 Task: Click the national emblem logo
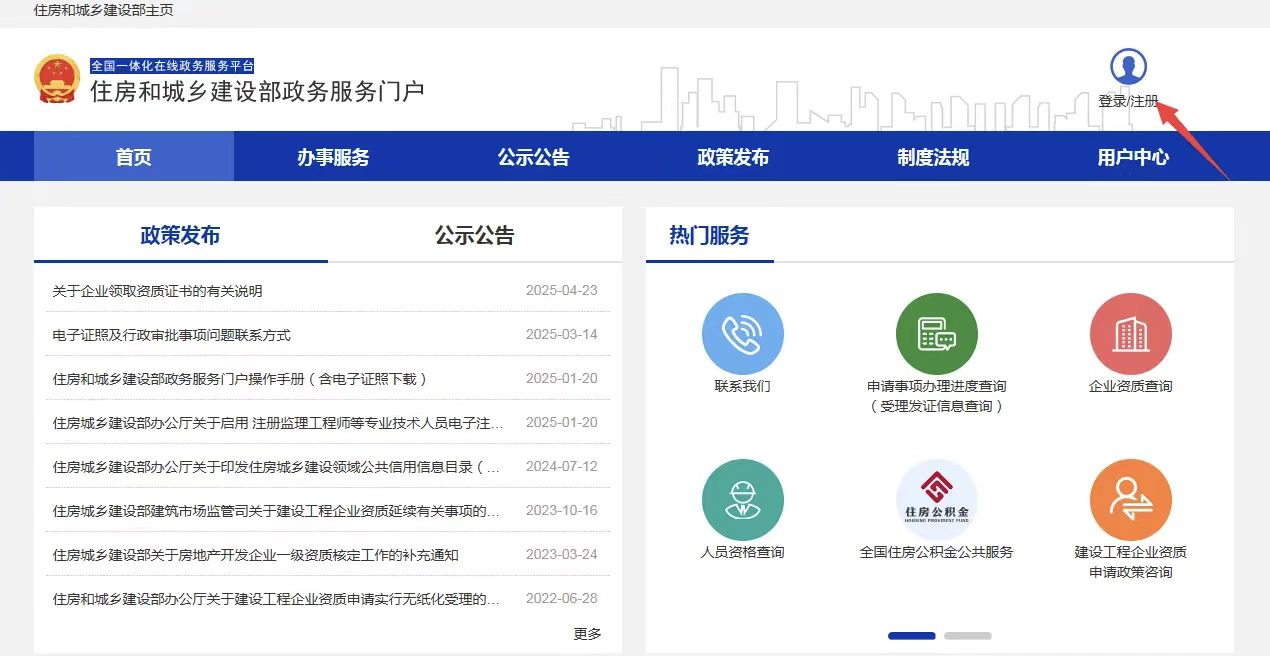pos(57,78)
